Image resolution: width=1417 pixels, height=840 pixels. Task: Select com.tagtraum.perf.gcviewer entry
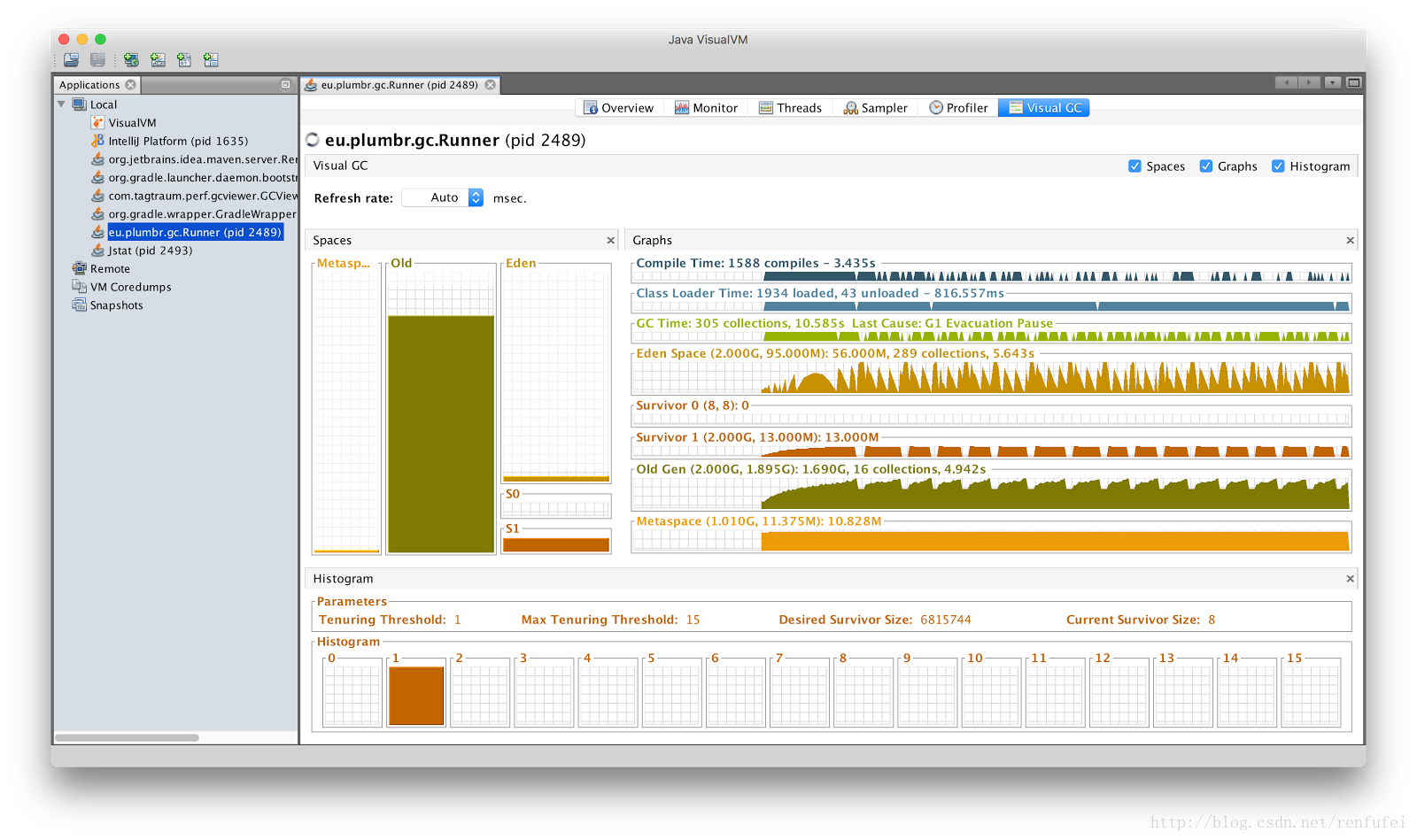[x=203, y=196]
